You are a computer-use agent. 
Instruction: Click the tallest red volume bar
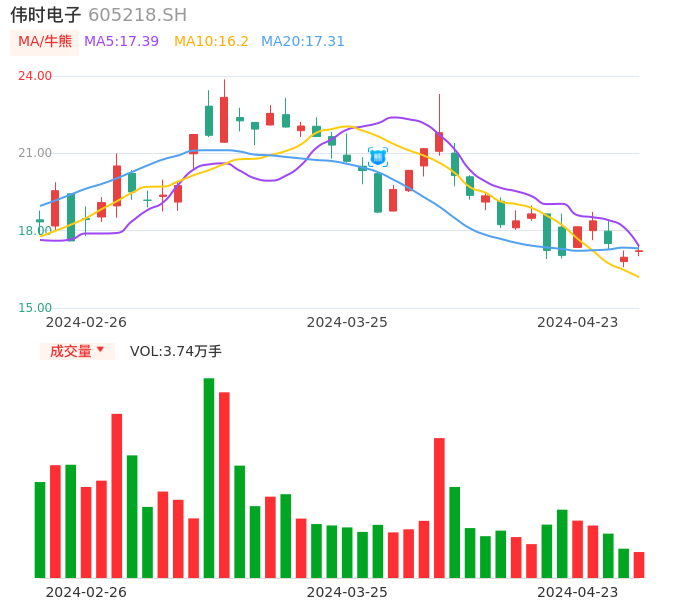click(x=224, y=485)
